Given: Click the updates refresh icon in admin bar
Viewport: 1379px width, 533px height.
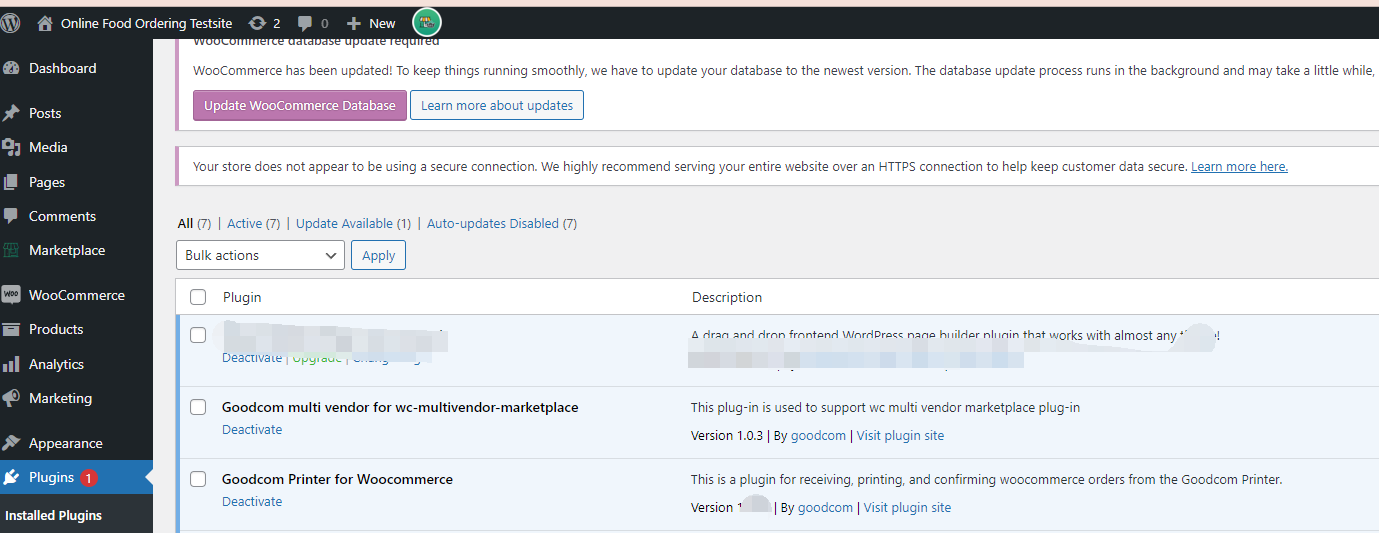Looking at the screenshot, I should click(257, 23).
